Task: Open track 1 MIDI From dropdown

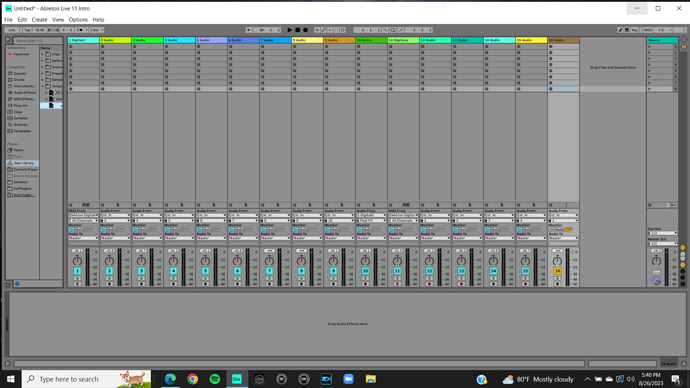Action: [x=83, y=215]
